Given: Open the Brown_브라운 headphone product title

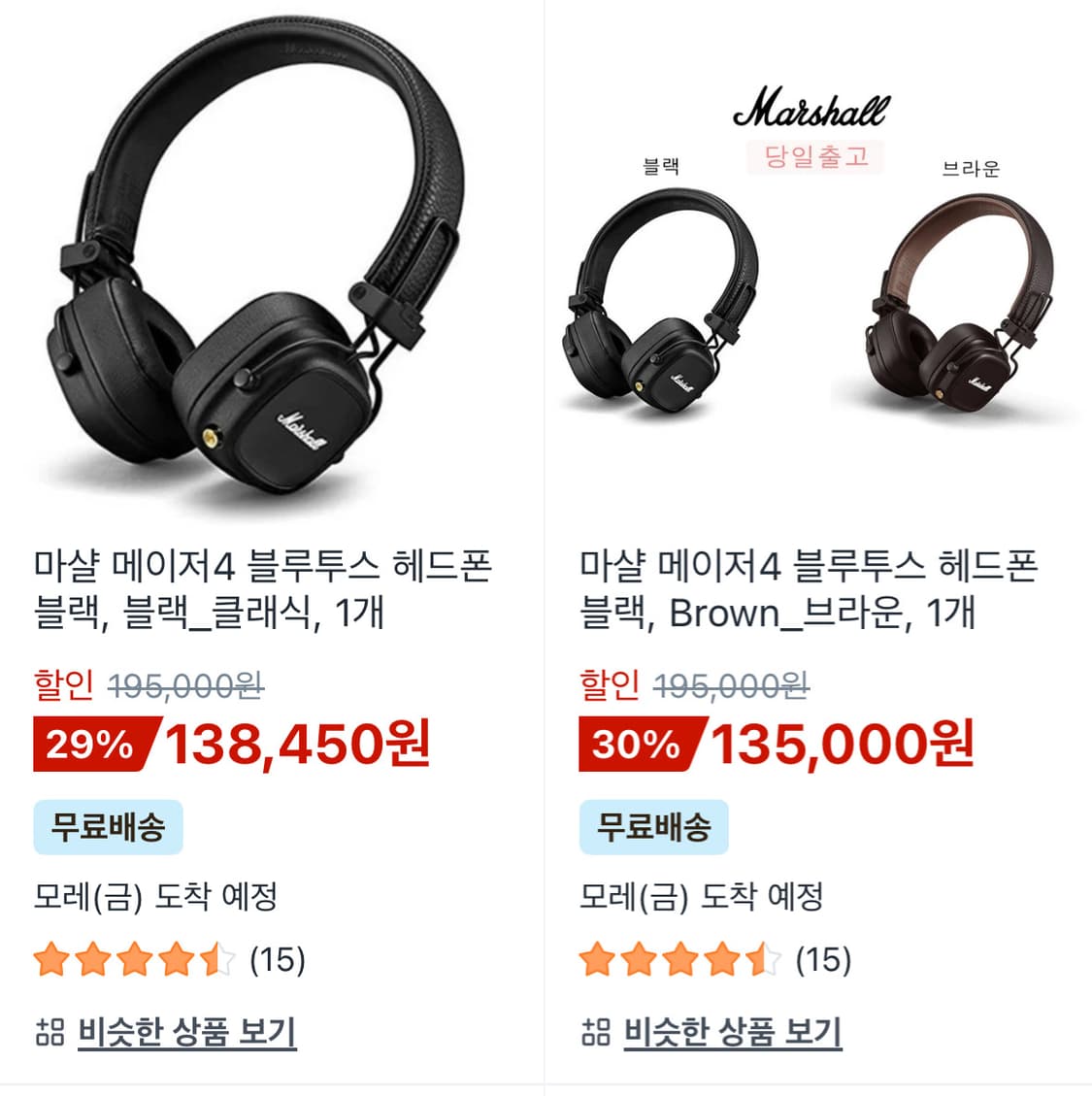Looking at the screenshot, I should [x=809, y=589].
